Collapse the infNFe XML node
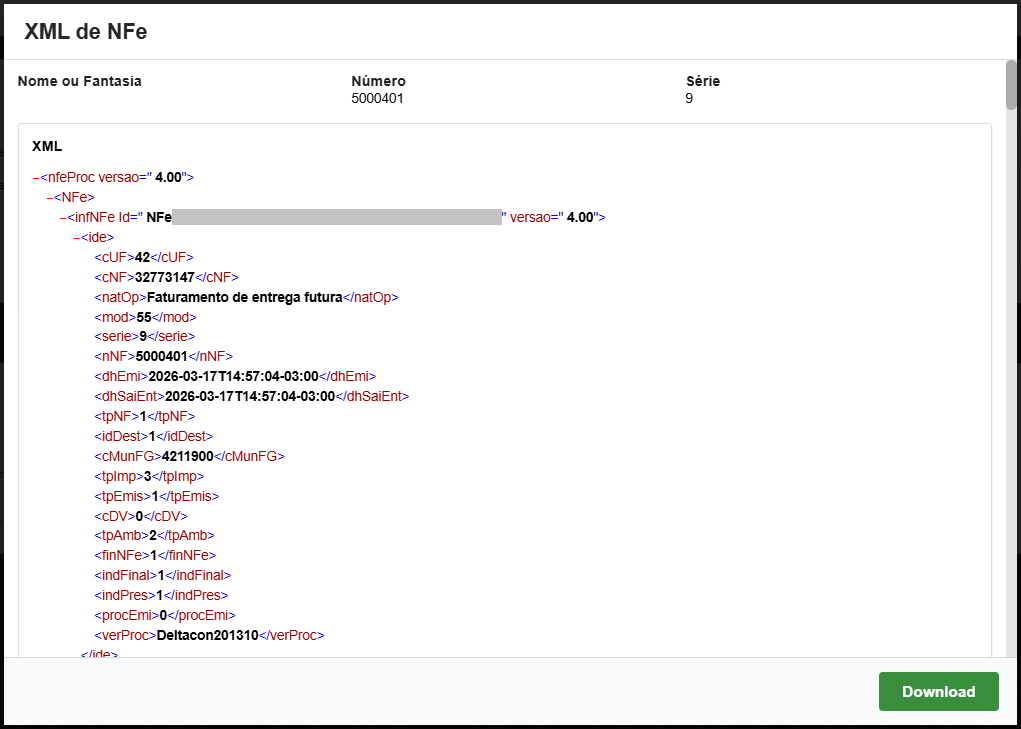Screen dimensions: 1021x729 click(x=63, y=217)
